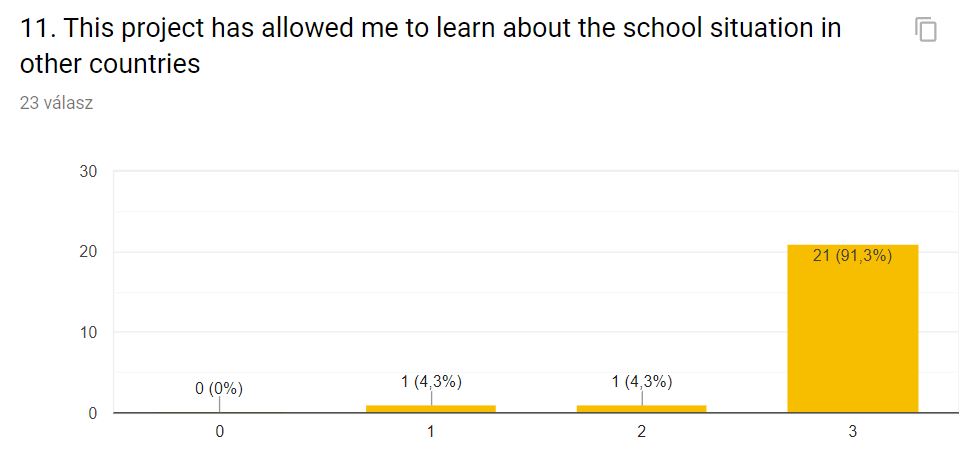Select the tall bar for rating 3
Screen dimensions: 978x461
tap(853, 328)
